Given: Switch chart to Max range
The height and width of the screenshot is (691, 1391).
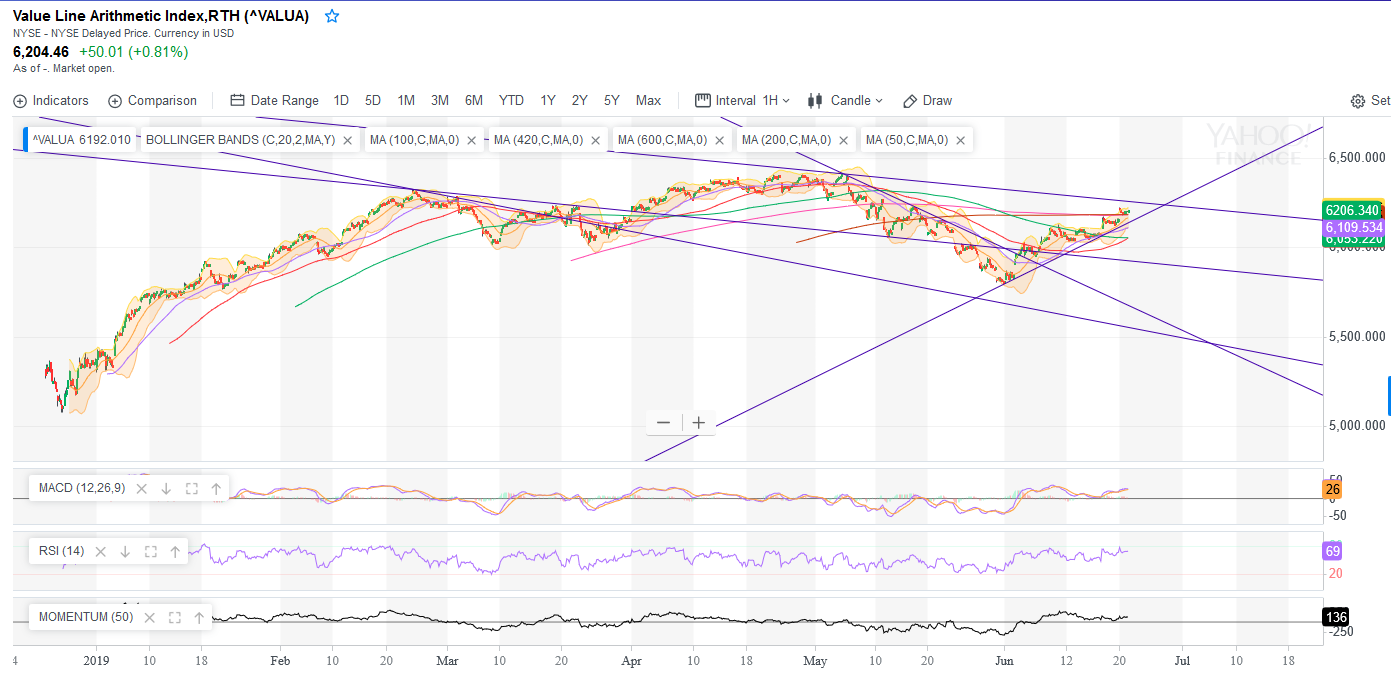Looking at the screenshot, I should point(648,101).
